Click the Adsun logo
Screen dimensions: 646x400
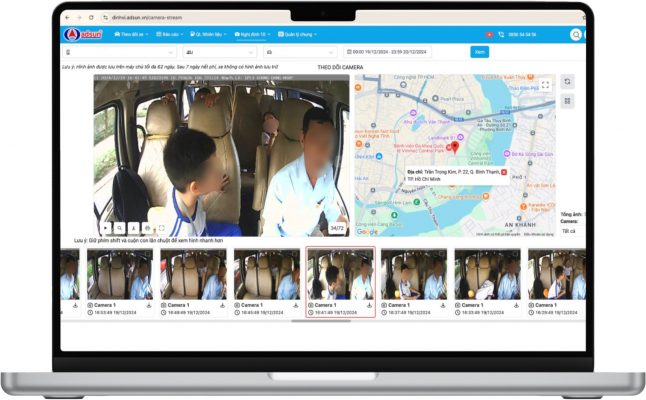[x=82, y=34]
